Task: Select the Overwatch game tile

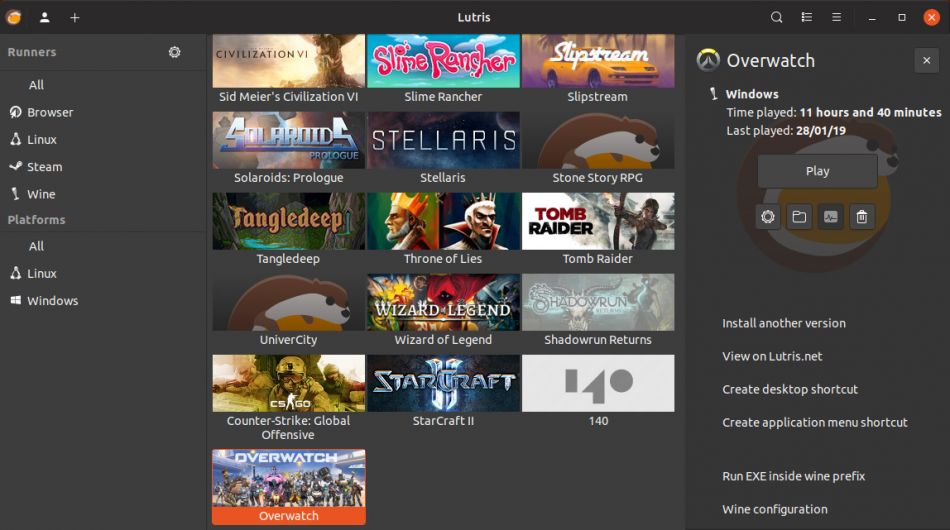Action: [x=288, y=486]
